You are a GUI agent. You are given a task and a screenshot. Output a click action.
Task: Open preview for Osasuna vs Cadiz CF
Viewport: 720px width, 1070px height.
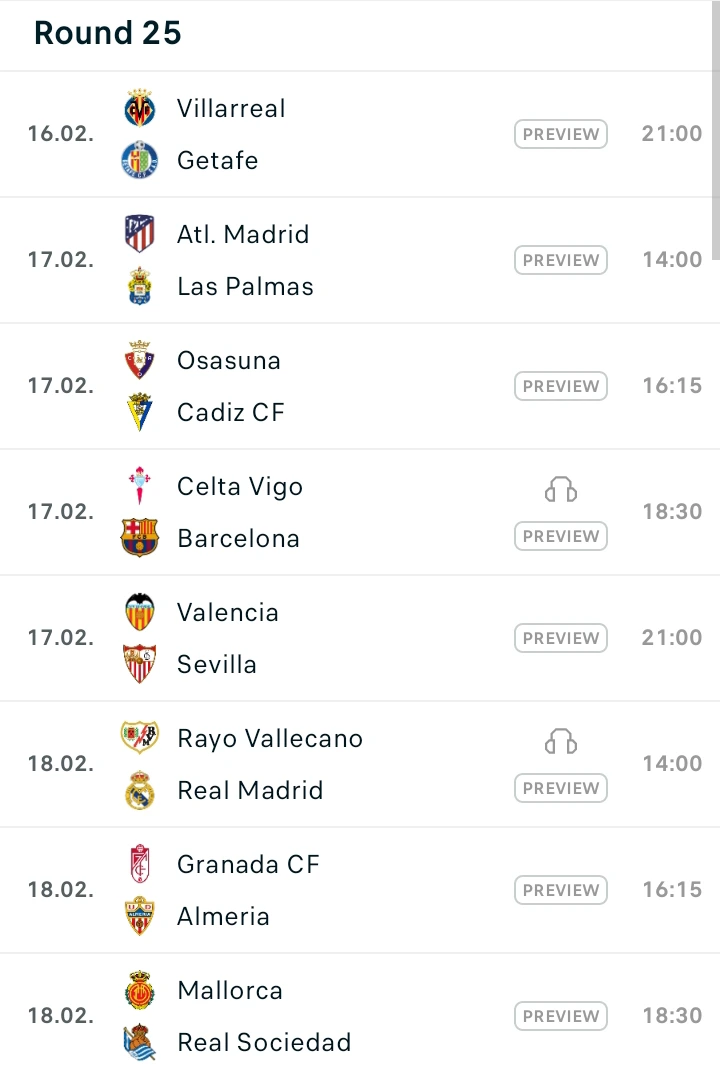(561, 386)
